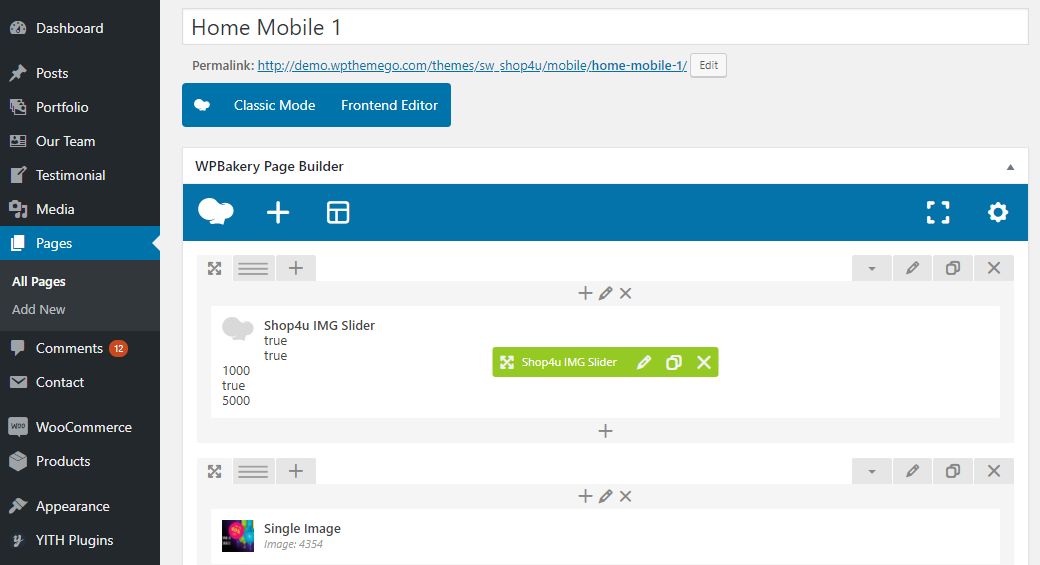
Task: Edit the page title field
Action: click(605, 27)
